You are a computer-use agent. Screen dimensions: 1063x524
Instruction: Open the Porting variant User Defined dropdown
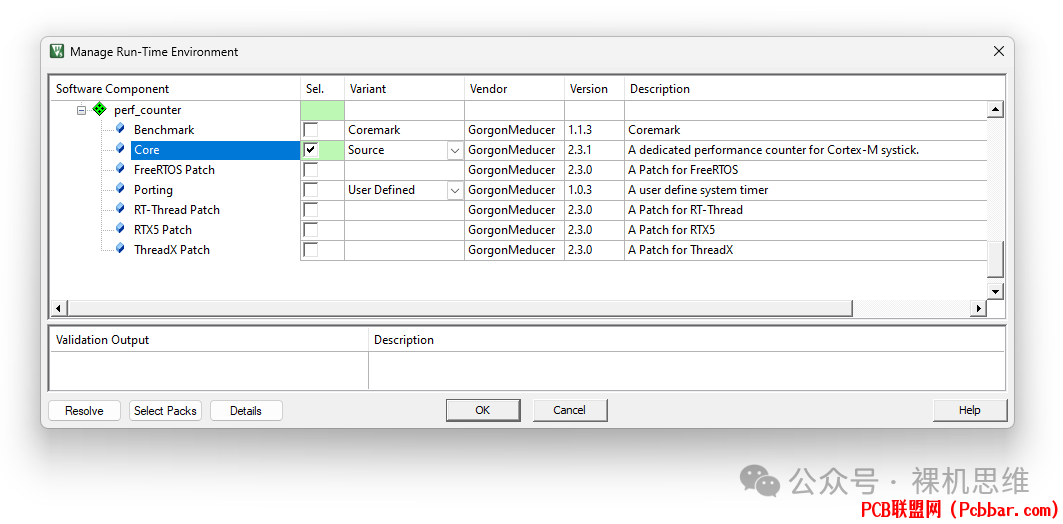[455, 190]
